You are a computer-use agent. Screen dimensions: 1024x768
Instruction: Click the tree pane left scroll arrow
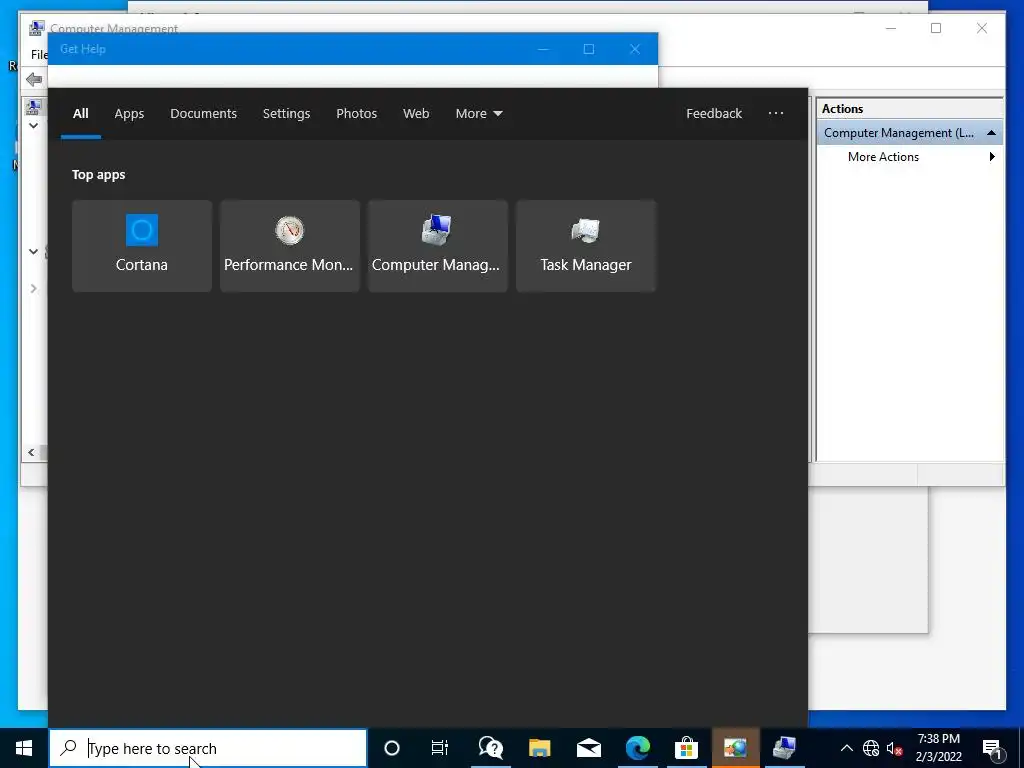coord(31,452)
